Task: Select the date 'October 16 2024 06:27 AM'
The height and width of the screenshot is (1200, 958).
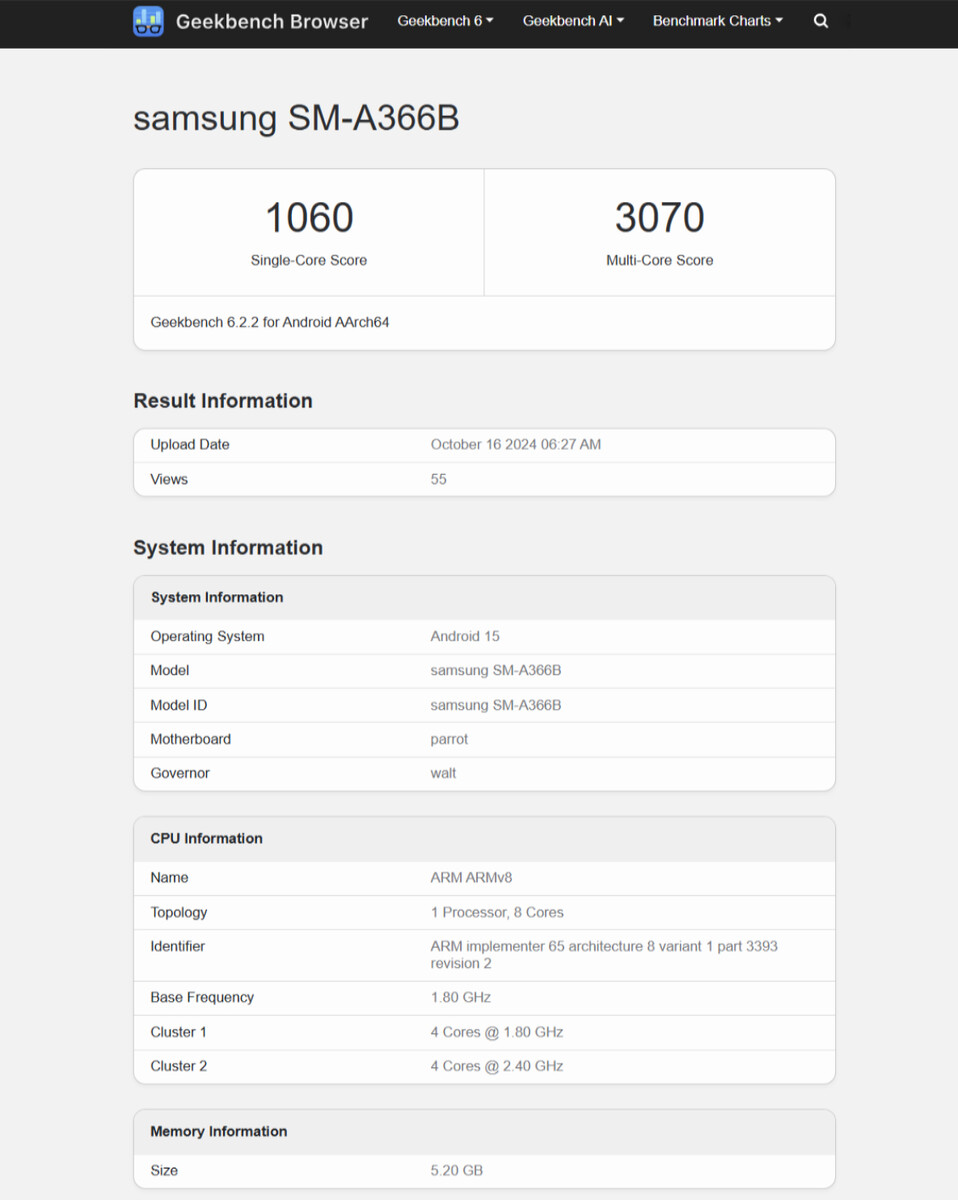Action: click(x=516, y=445)
